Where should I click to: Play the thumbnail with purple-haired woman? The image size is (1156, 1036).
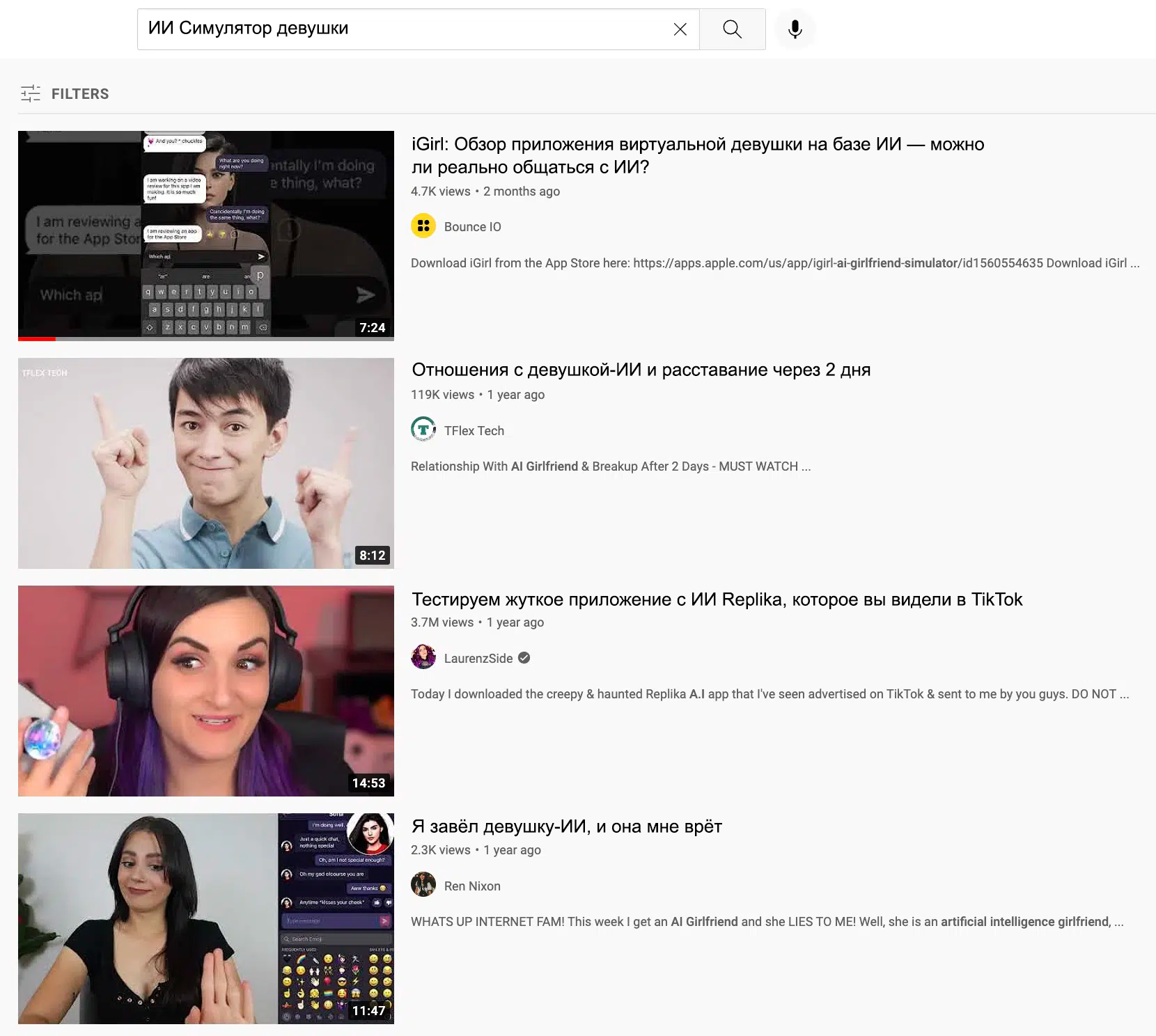[x=205, y=691]
